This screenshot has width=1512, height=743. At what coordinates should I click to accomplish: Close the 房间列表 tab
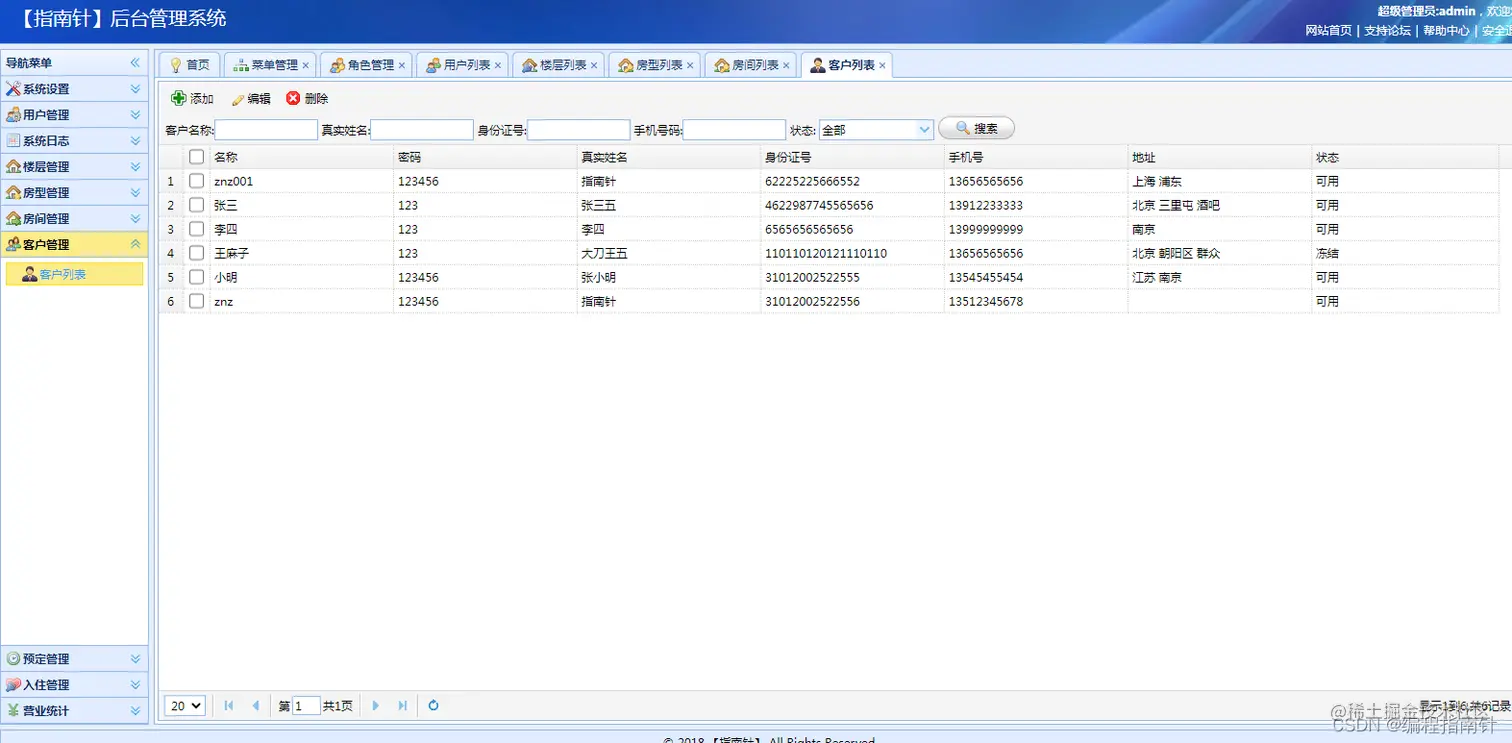tap(786, 66)
